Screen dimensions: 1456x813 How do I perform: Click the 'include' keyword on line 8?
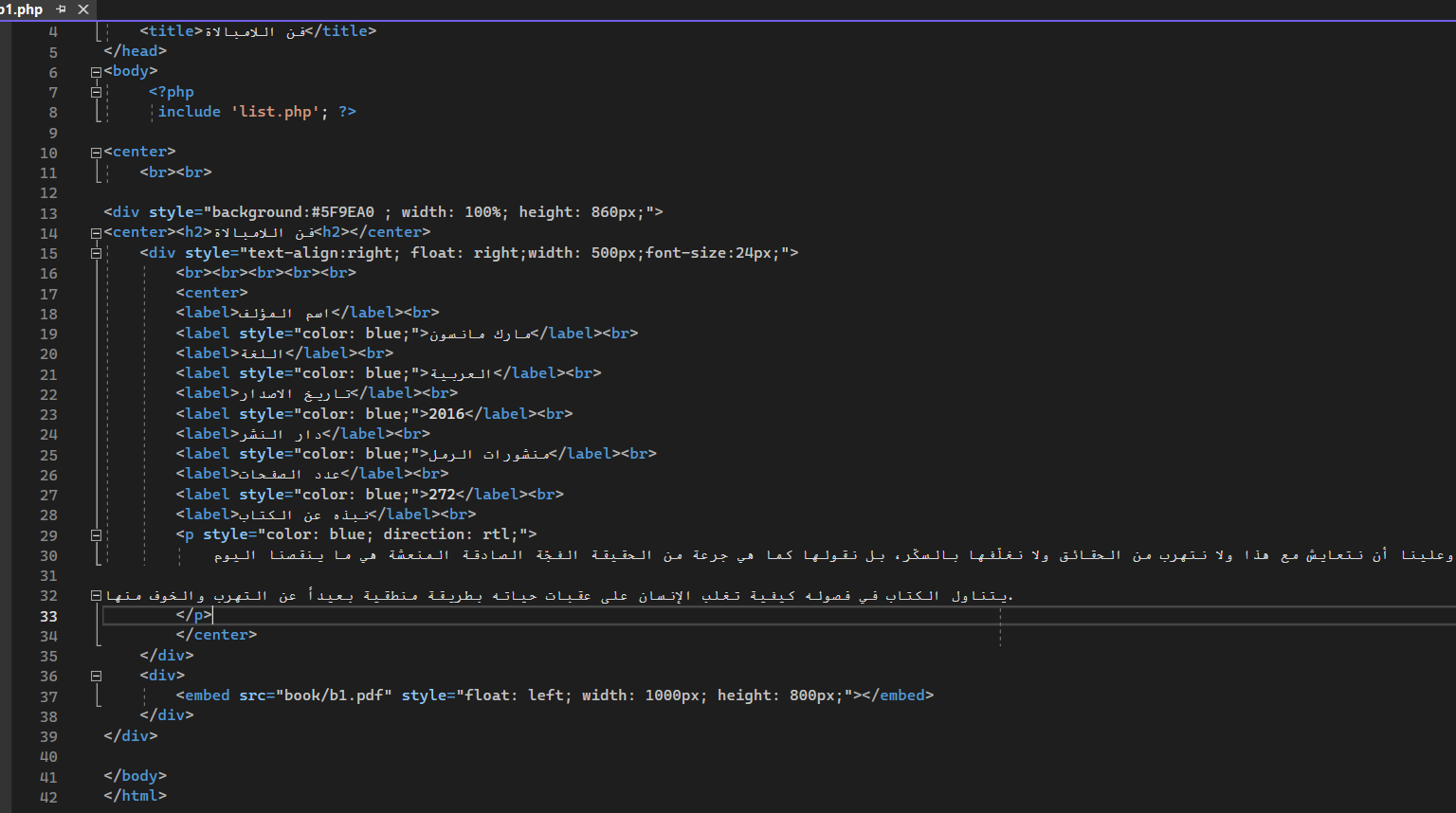pos(190,112)
